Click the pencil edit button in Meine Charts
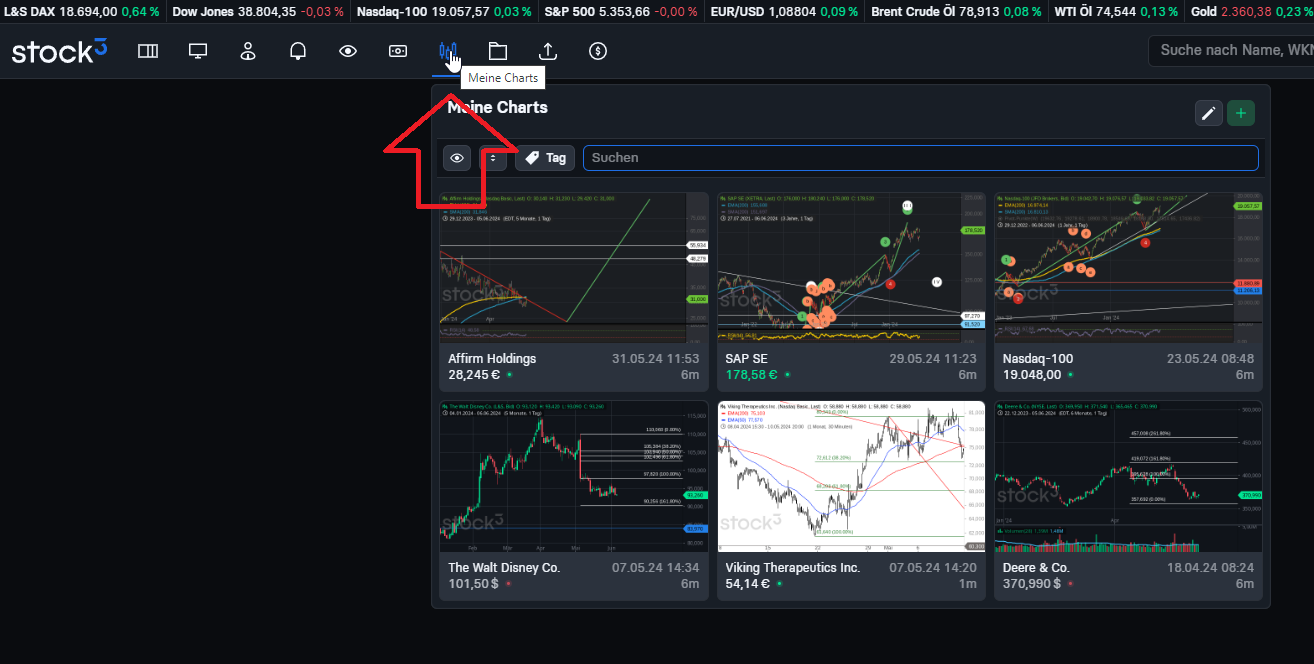Screen dimensions: 1314x664 pos(1209,113)
